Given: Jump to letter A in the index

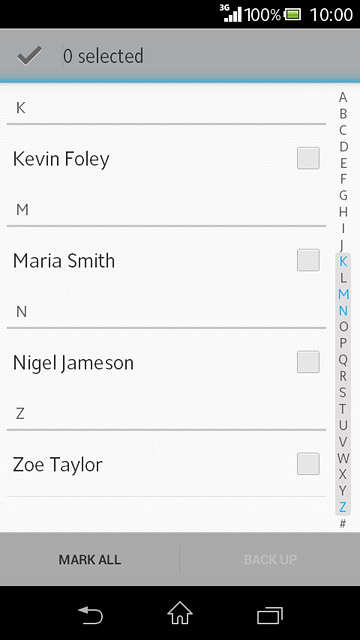Looking at the screenshot, I should click(343, 97).
